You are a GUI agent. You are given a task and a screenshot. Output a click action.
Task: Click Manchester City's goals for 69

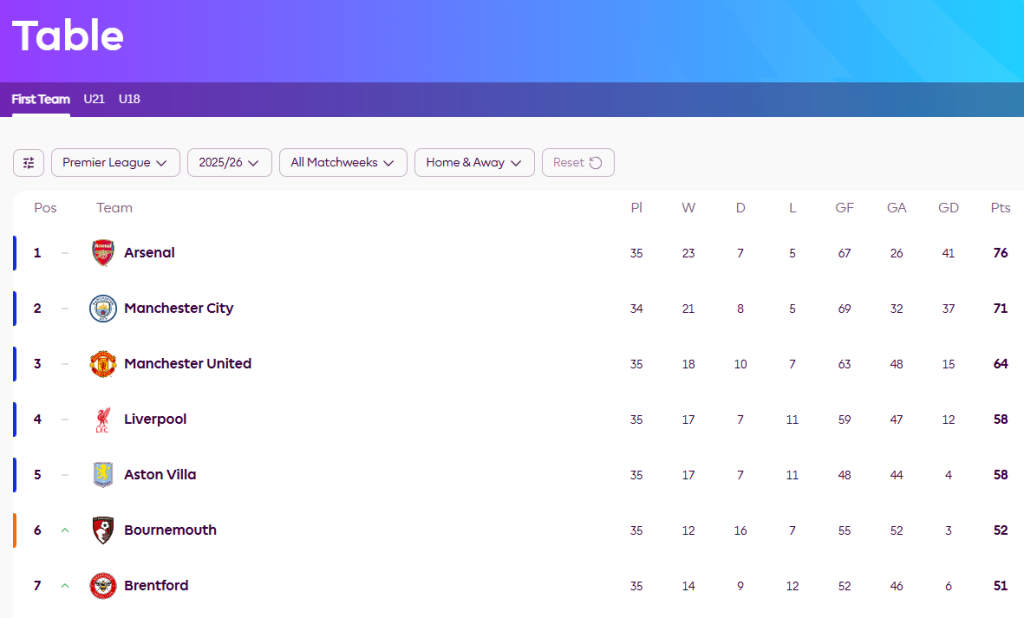pos(844,309)
